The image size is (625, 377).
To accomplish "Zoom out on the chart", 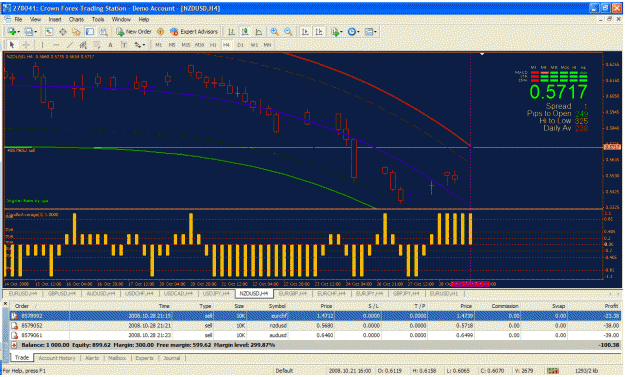I will pyautogui.click(x=288, y=31).
